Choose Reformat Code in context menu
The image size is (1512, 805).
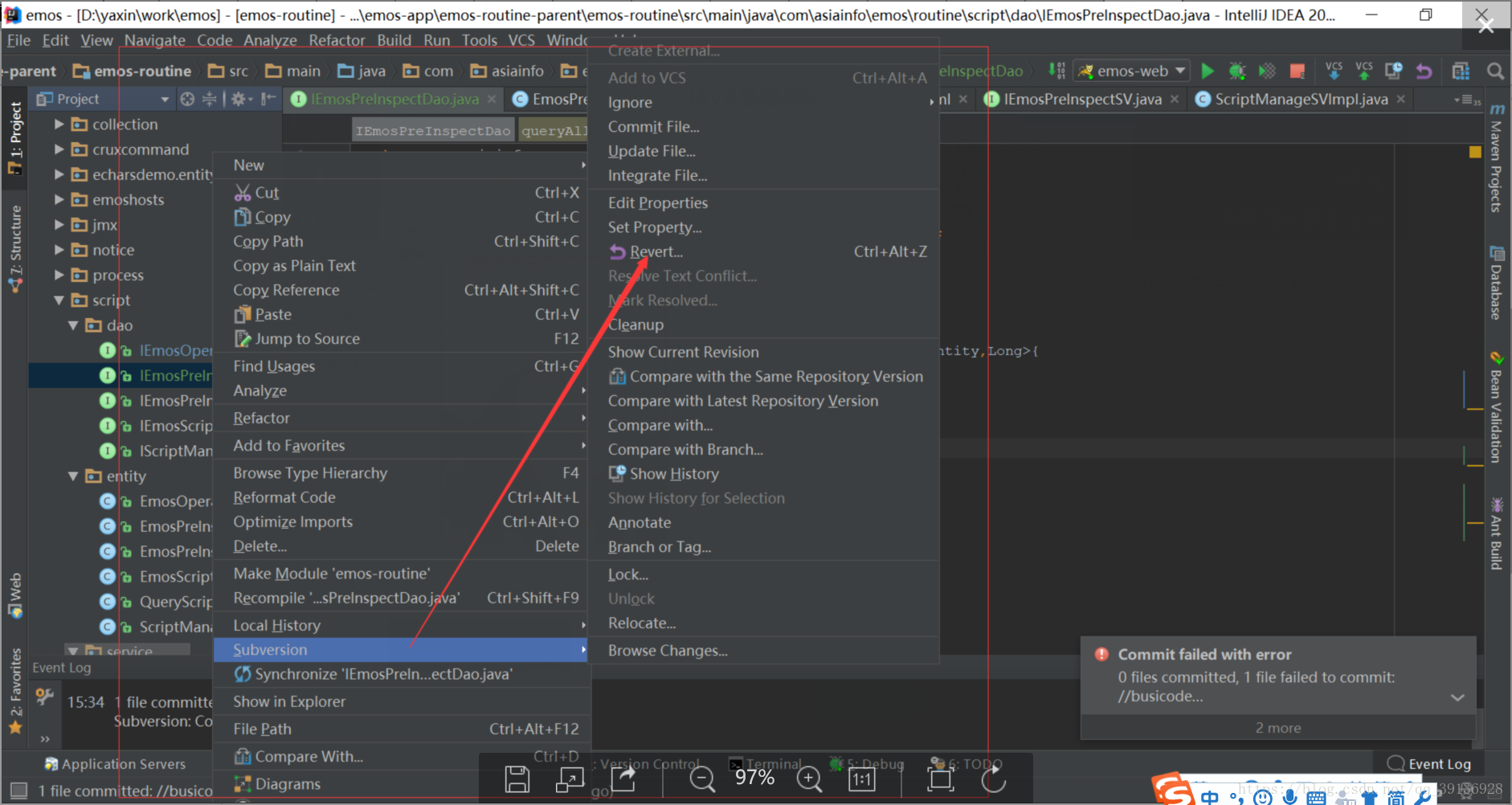(402, 497)
